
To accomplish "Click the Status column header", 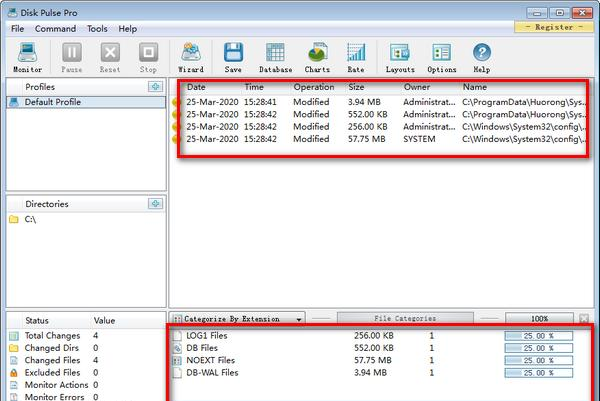I will click(37, 321).
